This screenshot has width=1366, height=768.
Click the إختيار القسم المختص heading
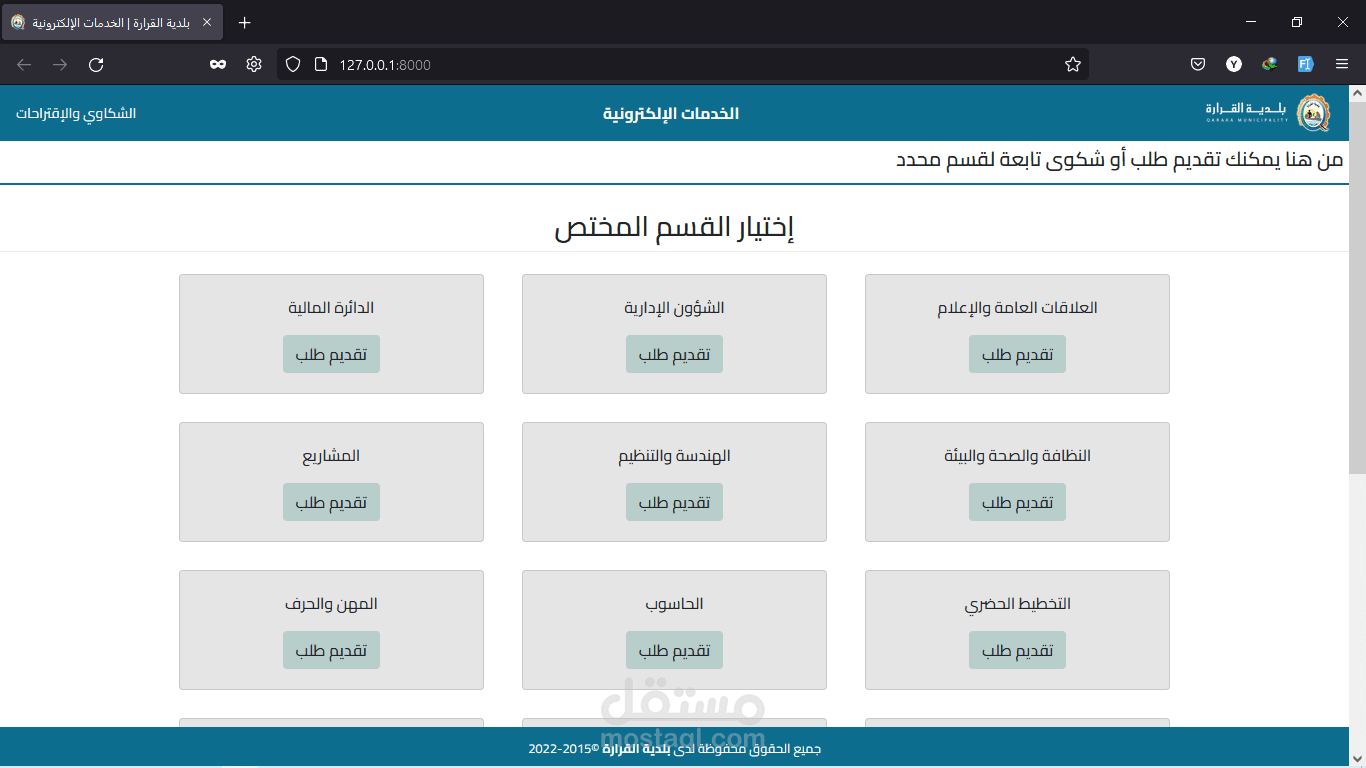pos(674,228)
